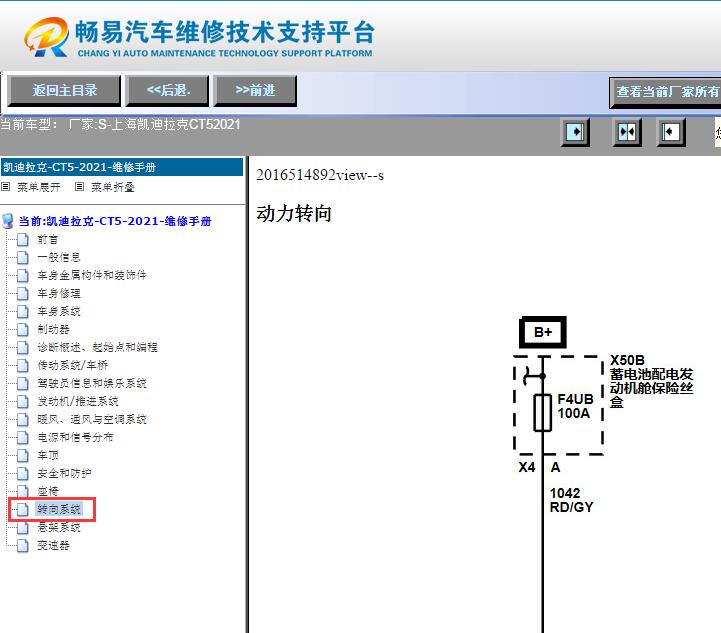Screen dimensions: 721x633
Task: Click the F4UB 100A fuse label
Action: [575, 406]
